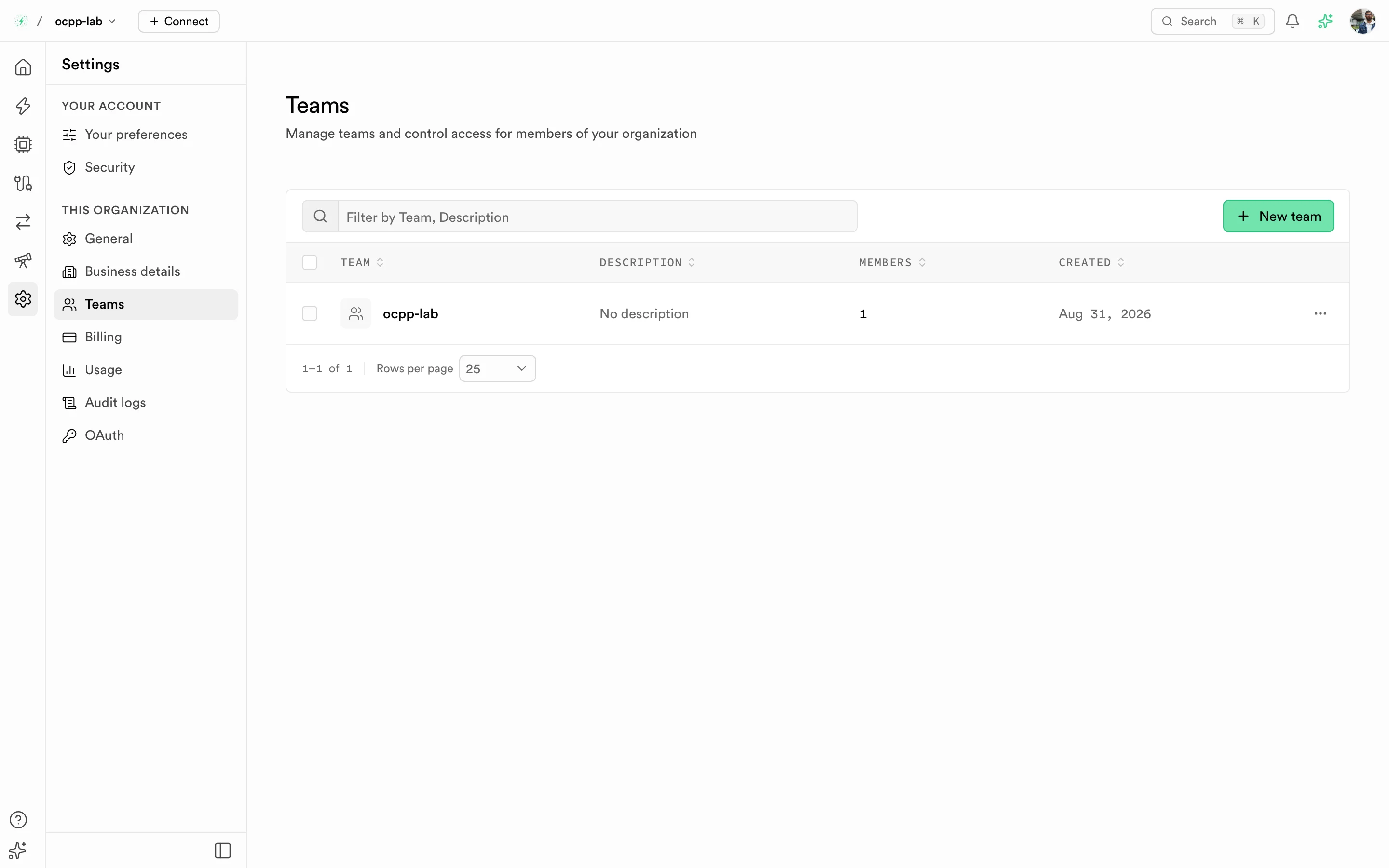Open the more options for ocpp-lab team
Image resolution: width=1389 pixels, height=868 pixels.
click(1320, 313)
